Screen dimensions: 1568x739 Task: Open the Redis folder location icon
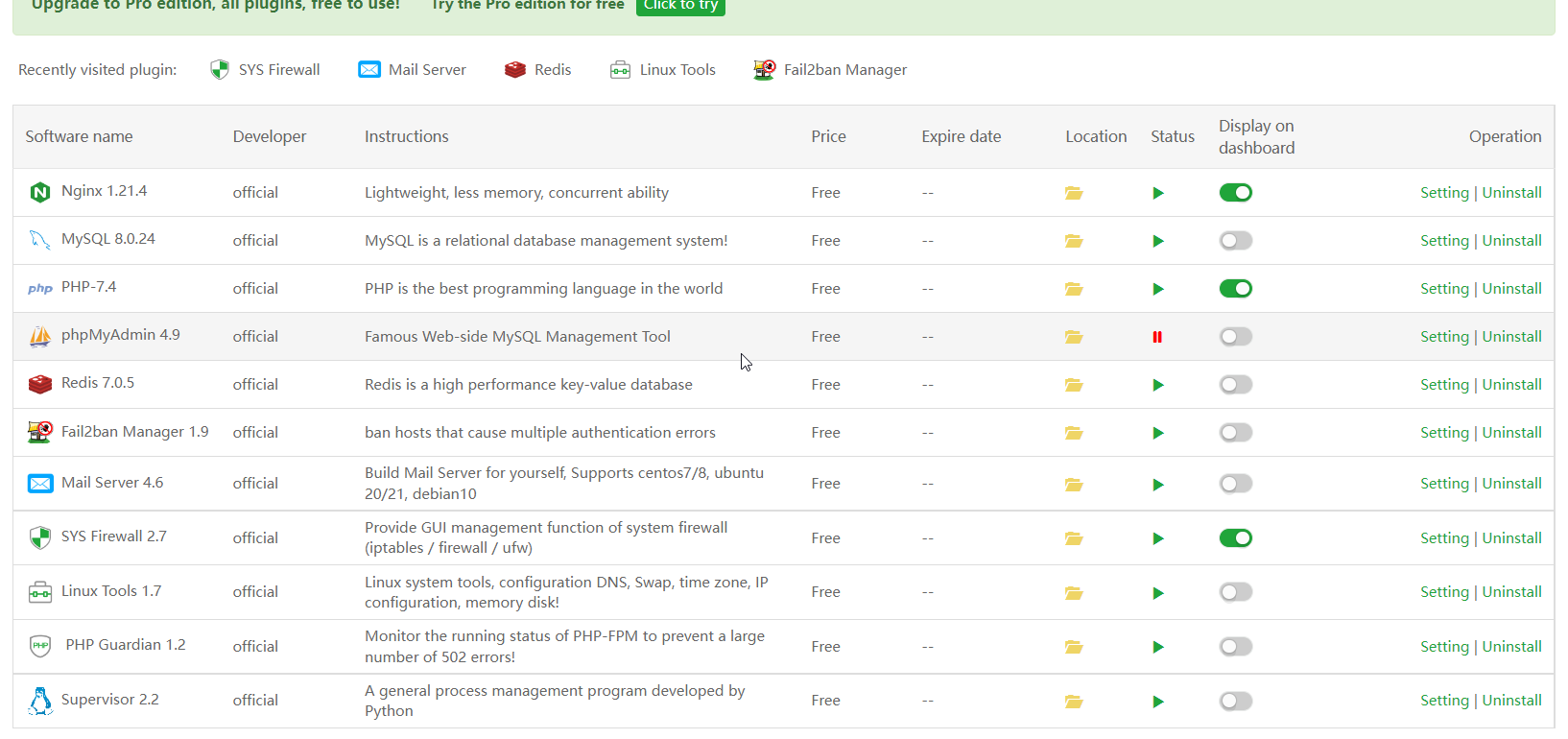point(1073,385)
